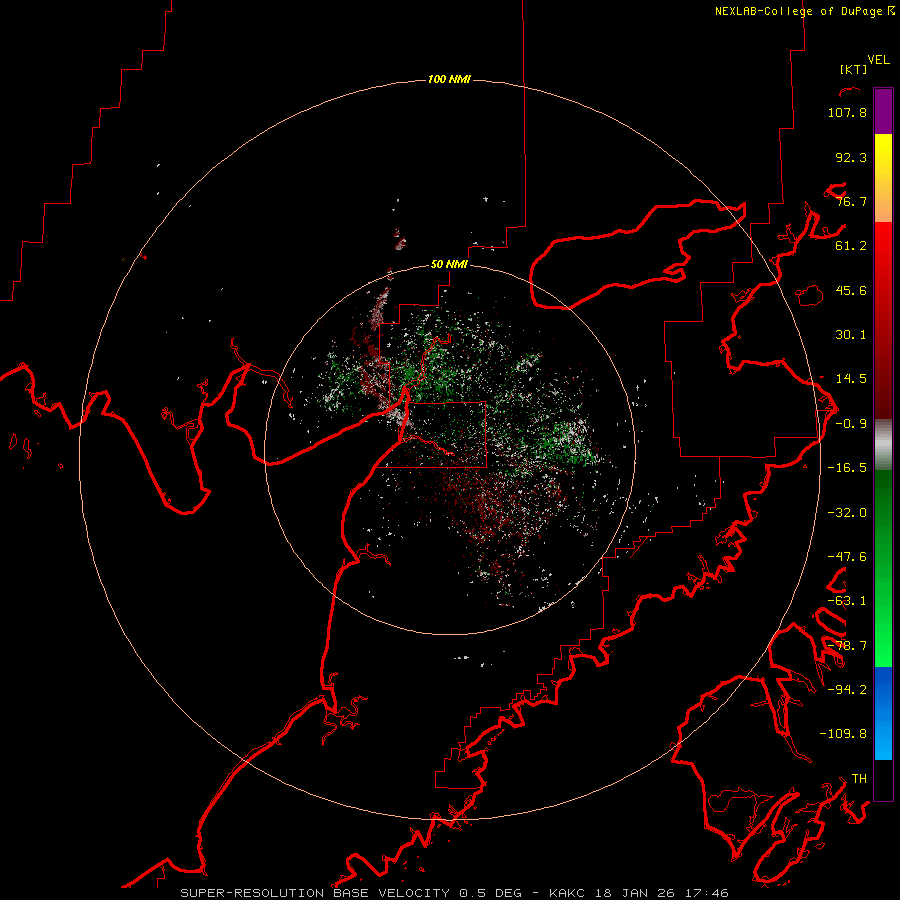
Task: Click the 30.1 legend value
Action: coord(851,335)
